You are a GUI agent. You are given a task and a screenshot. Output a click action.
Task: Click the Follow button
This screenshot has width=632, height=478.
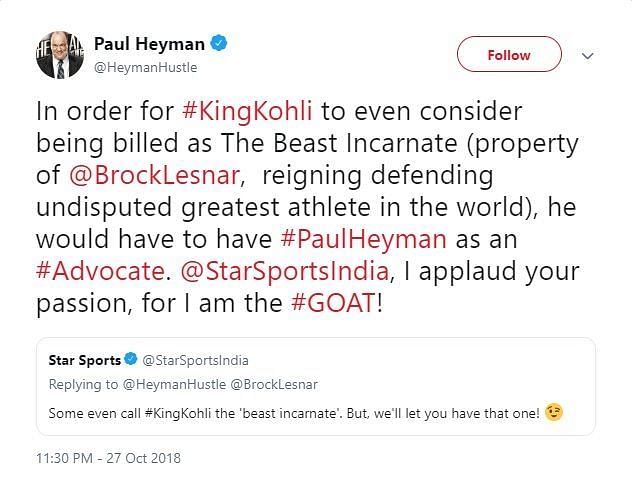click(x=508, y=55)
